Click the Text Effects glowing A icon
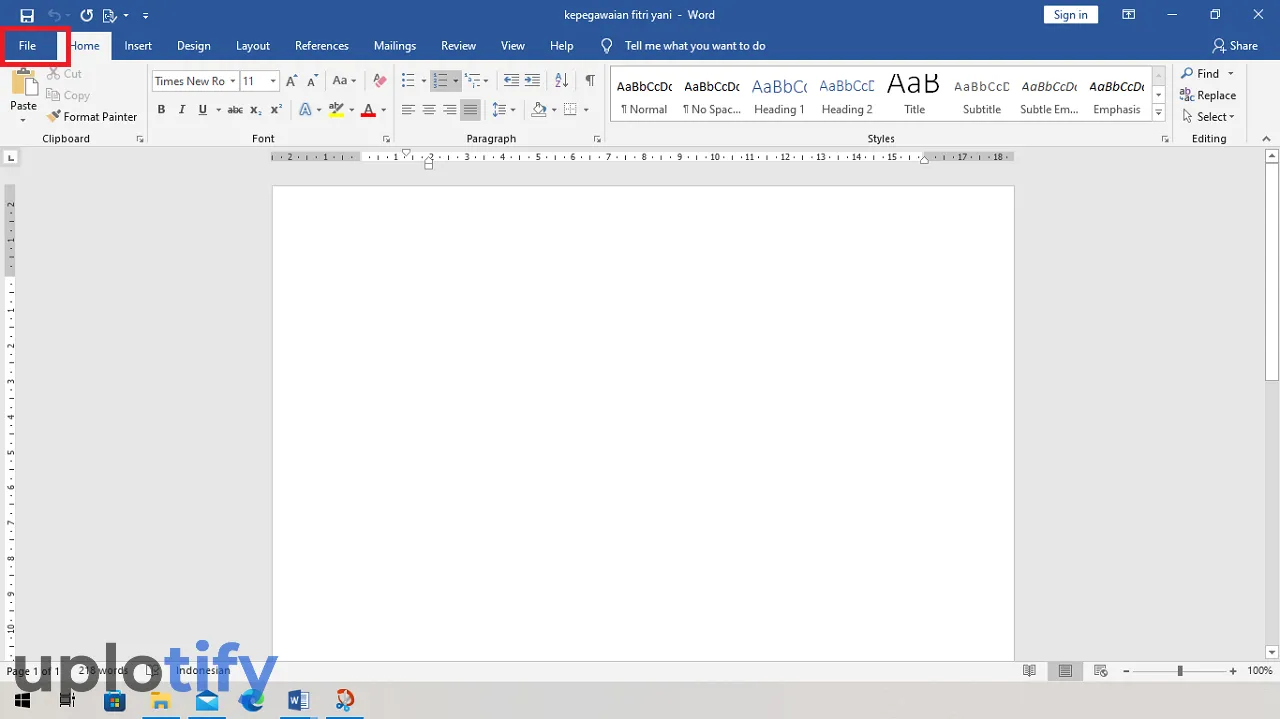 [306, 110]
